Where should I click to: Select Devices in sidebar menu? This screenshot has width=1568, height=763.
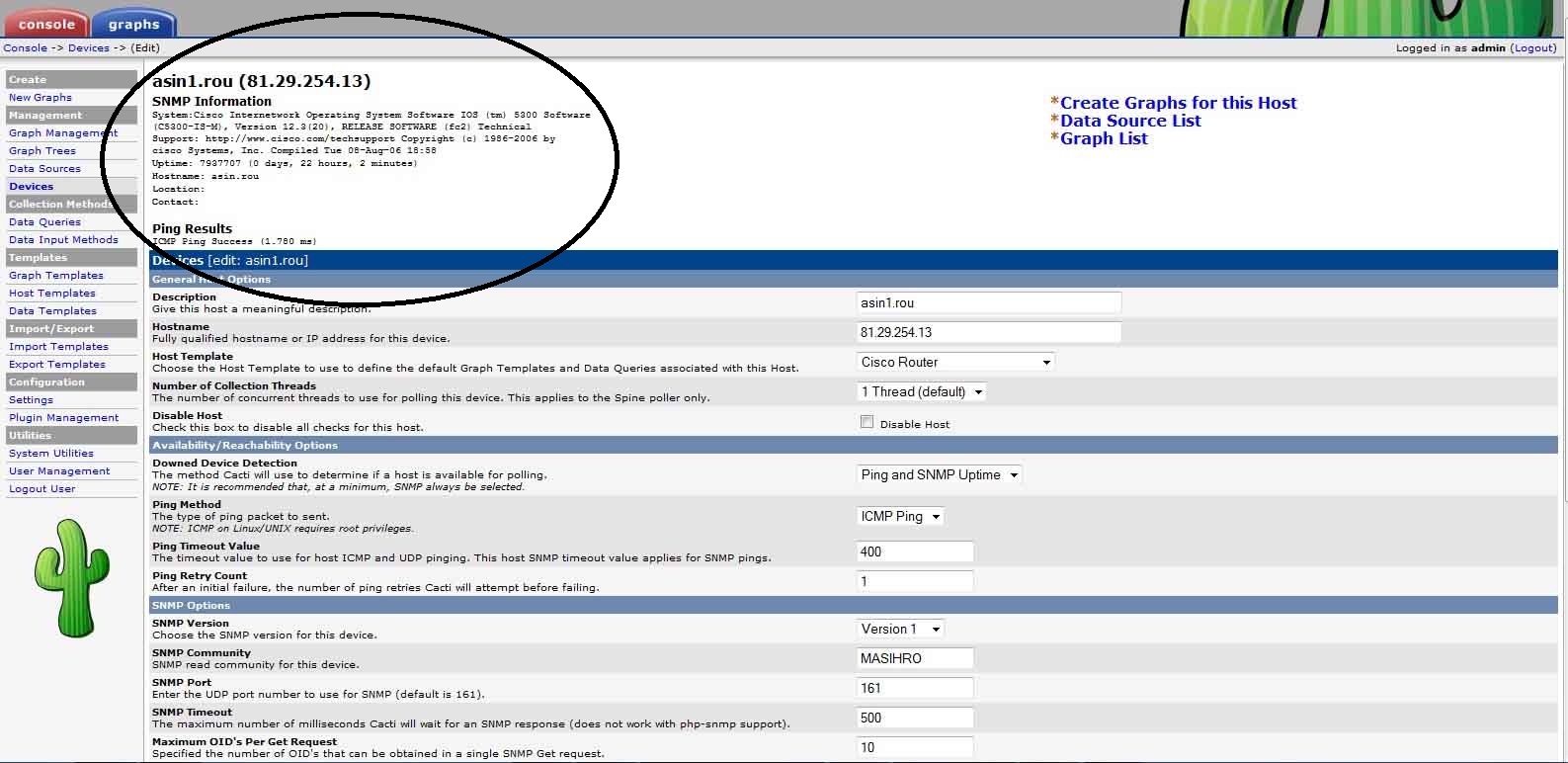click(31, 187)
